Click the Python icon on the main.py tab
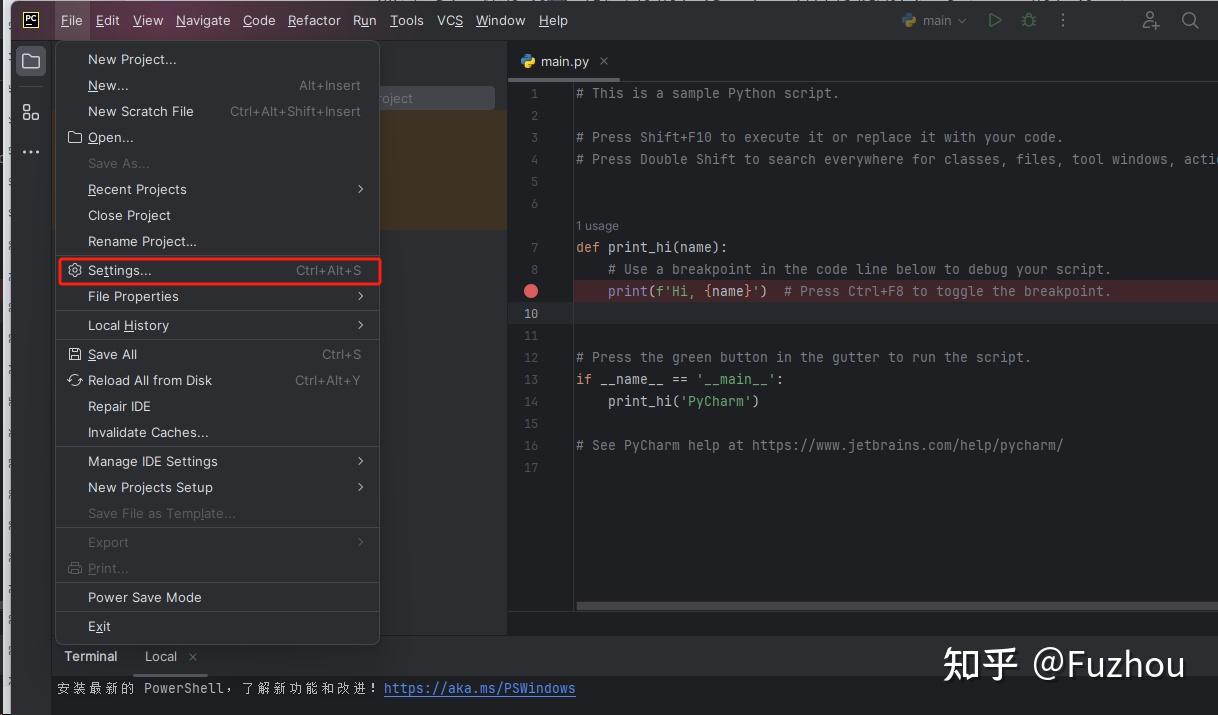The height and width of the screenshot is (715, 1218). pyautogui.click(x=527, y=61)
